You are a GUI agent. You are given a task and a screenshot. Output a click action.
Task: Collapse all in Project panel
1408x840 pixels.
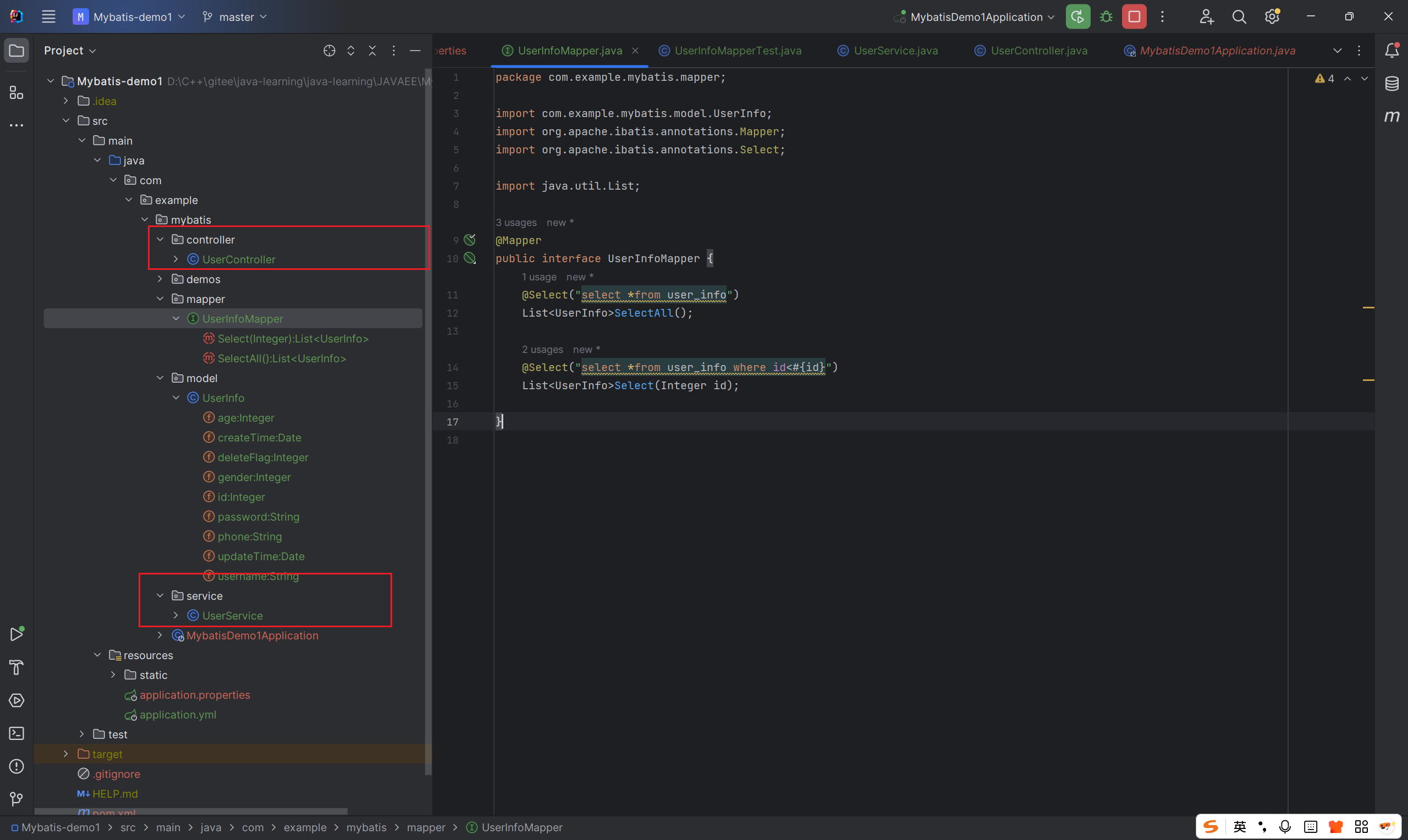(x=372, y=51)
